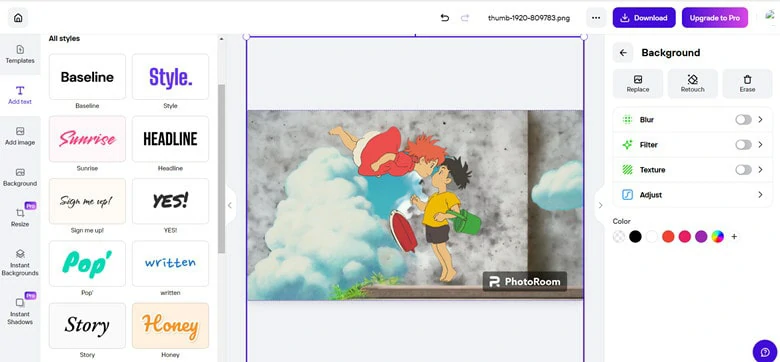This screenshot has width=780, height=362.
Task: Choose the Baseline text style
Action: coord(87,77)
